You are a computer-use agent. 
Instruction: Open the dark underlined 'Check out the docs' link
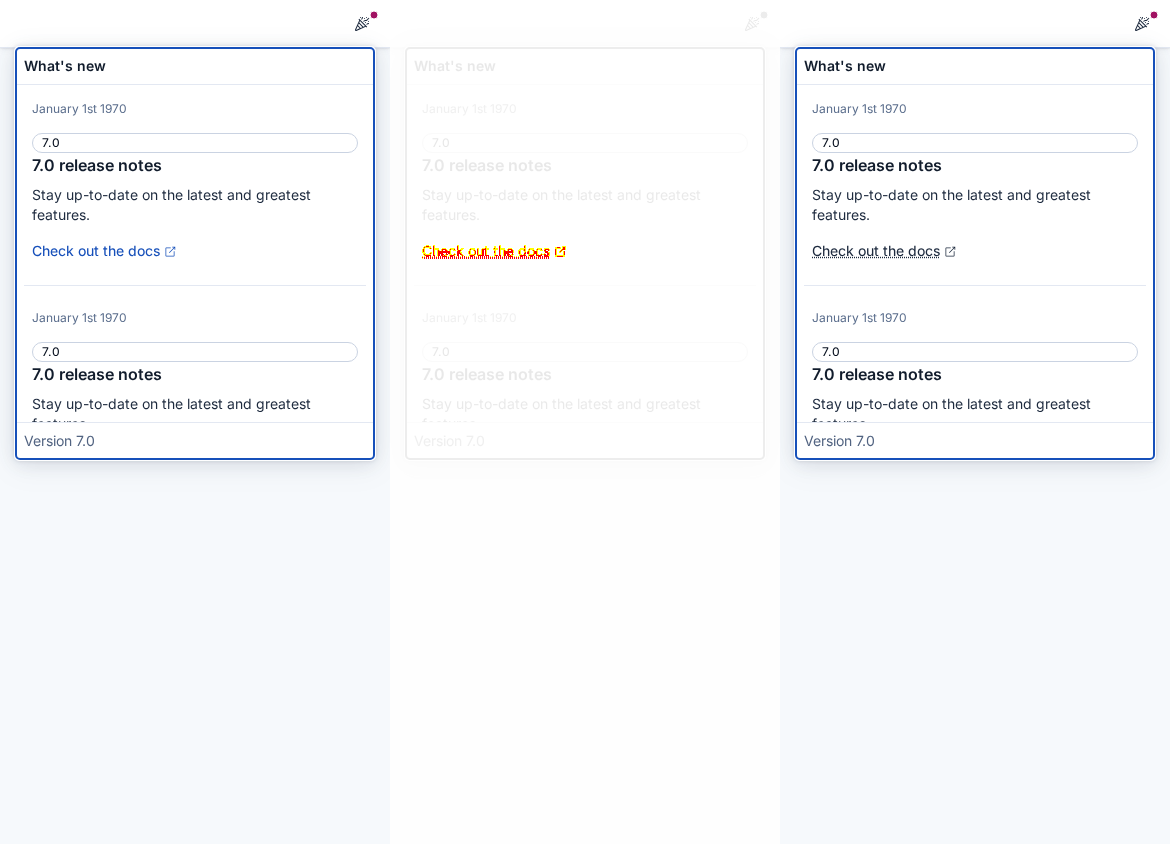pyautogui.click(x=876, y=251)
